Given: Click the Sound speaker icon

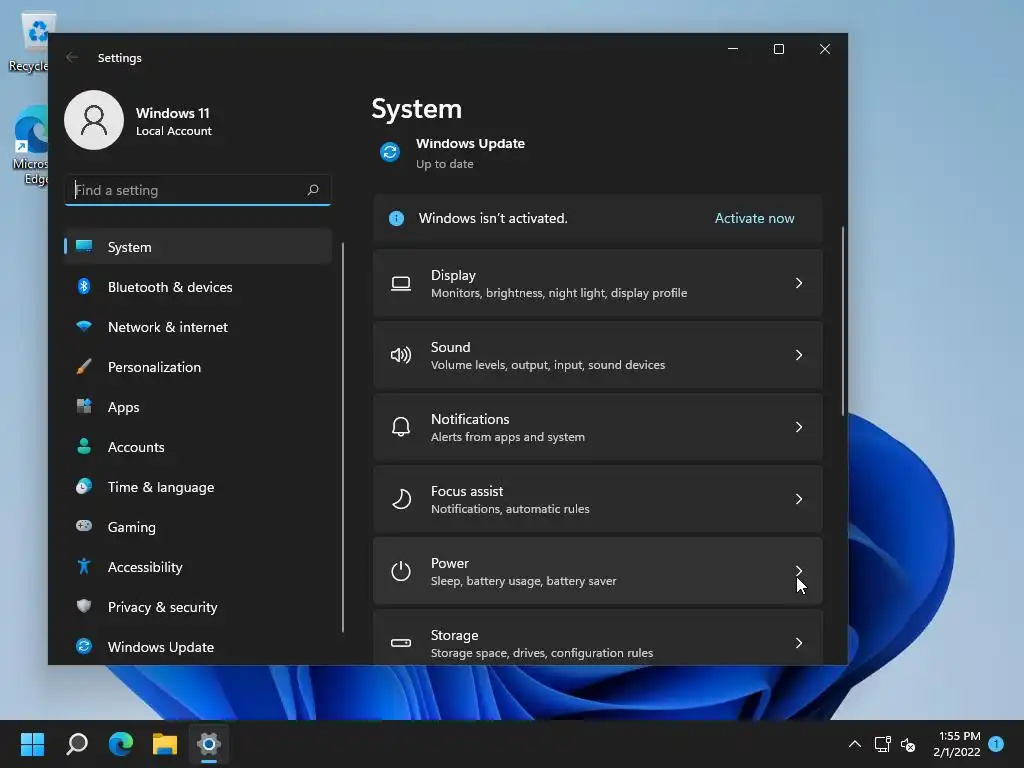Looking at the screenshot, I should point(401,355).
